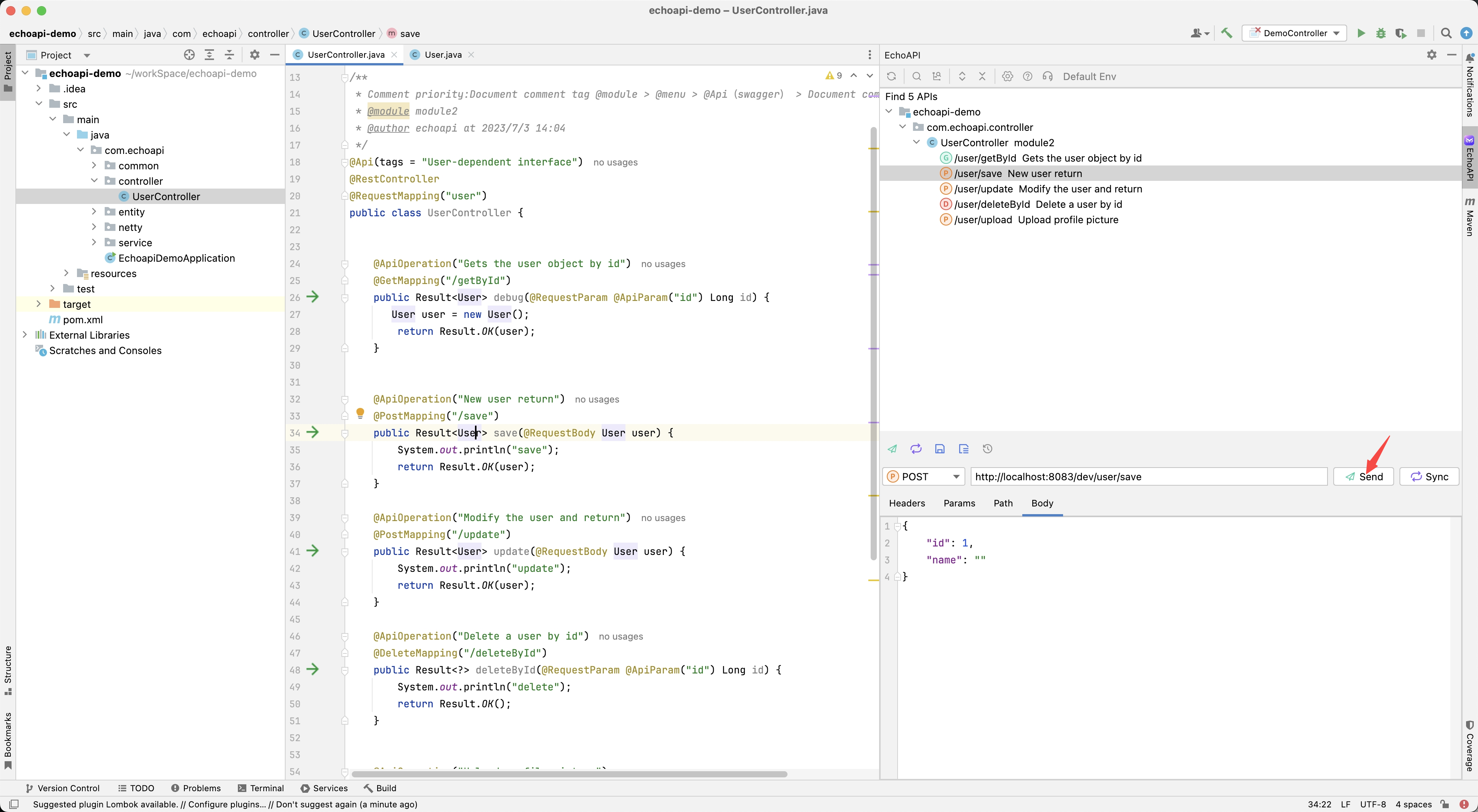Open Search Everywhere magnifier

1446,33
